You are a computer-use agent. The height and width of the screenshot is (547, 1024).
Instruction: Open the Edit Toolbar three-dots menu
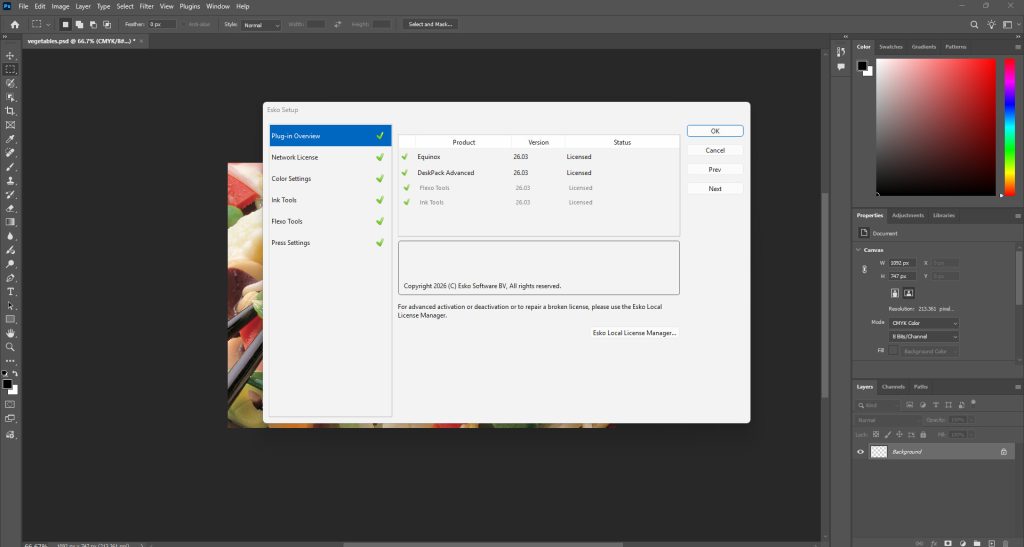pos(10,361)
